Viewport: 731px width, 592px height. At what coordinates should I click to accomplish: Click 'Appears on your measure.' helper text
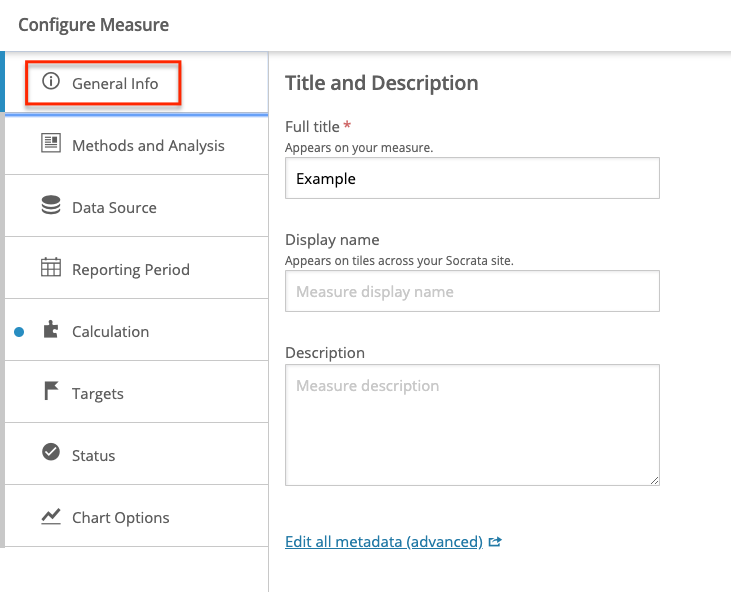point(359,148)
